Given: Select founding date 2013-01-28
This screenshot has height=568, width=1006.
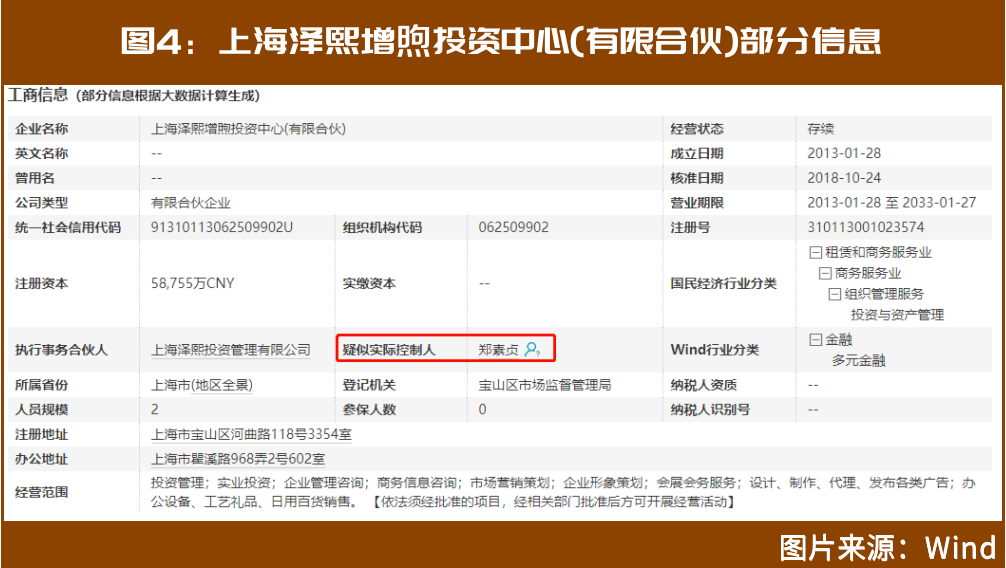Looking at the screenshot, I should (x=844, y=153).
